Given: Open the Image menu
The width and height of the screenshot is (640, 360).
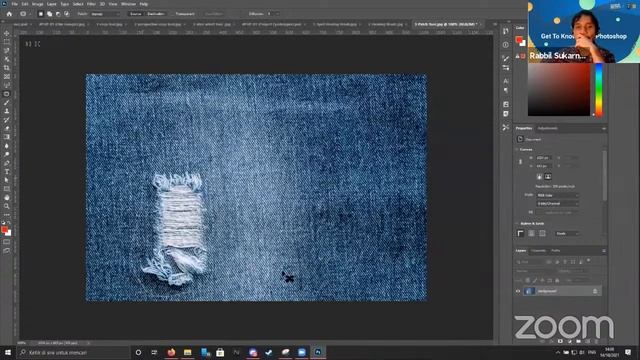Looking at the screenshot, I should [x=38, y=4].
